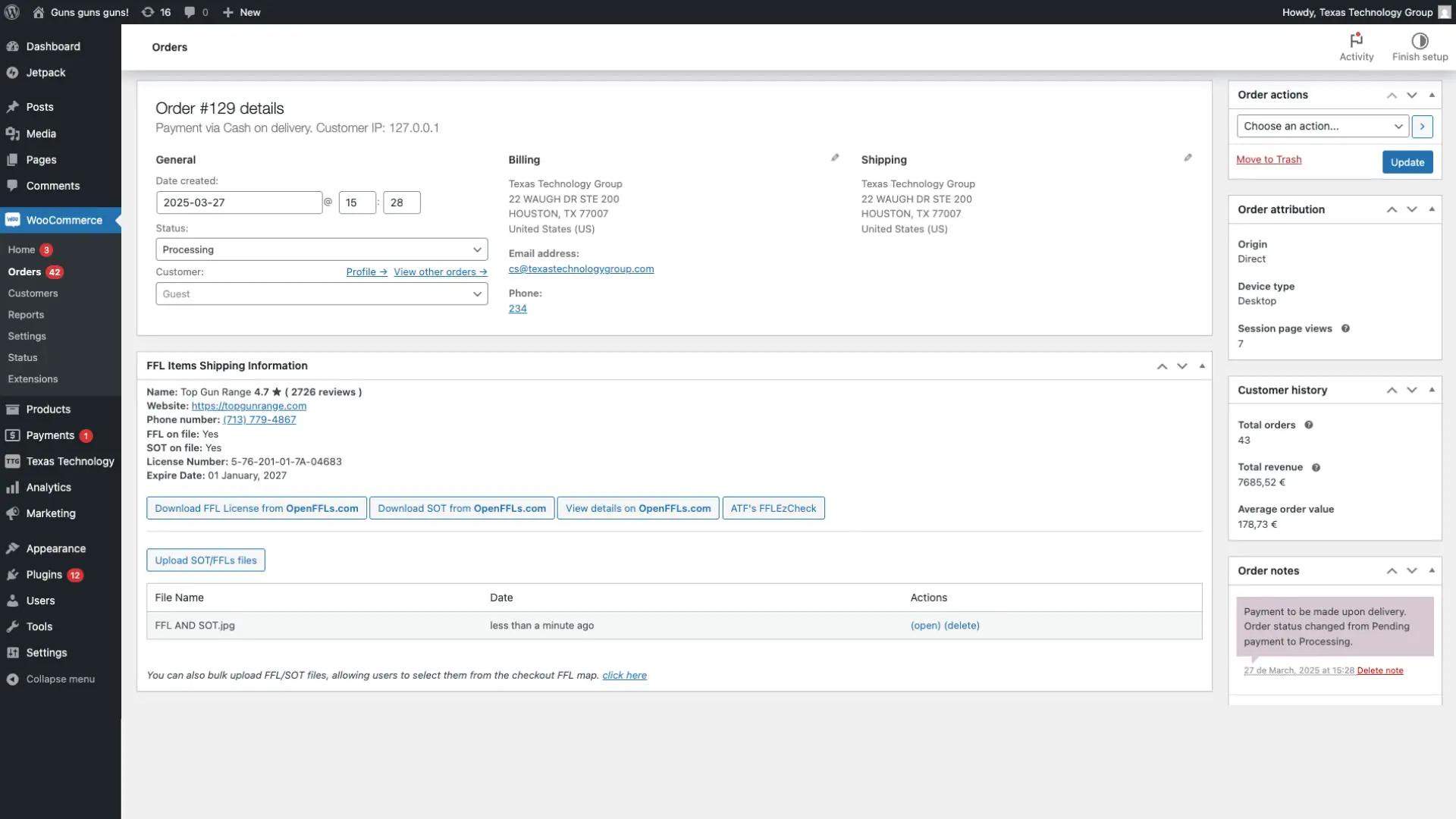
Task: Open ATF's FFLEzCheck button
Action: [773, 508]
